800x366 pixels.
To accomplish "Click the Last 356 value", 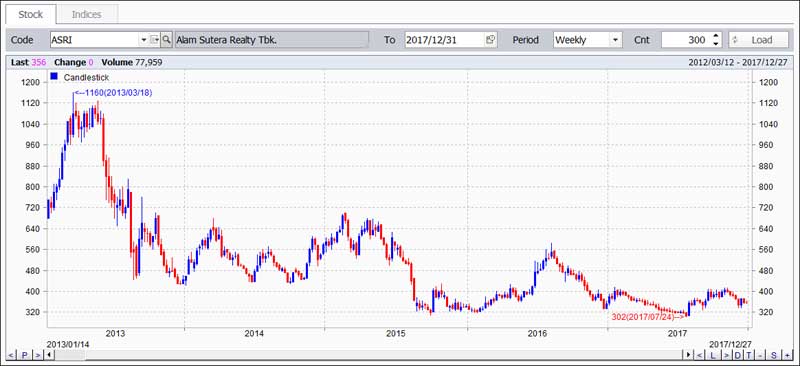I will pyautogui.click(x=39, y=62).
